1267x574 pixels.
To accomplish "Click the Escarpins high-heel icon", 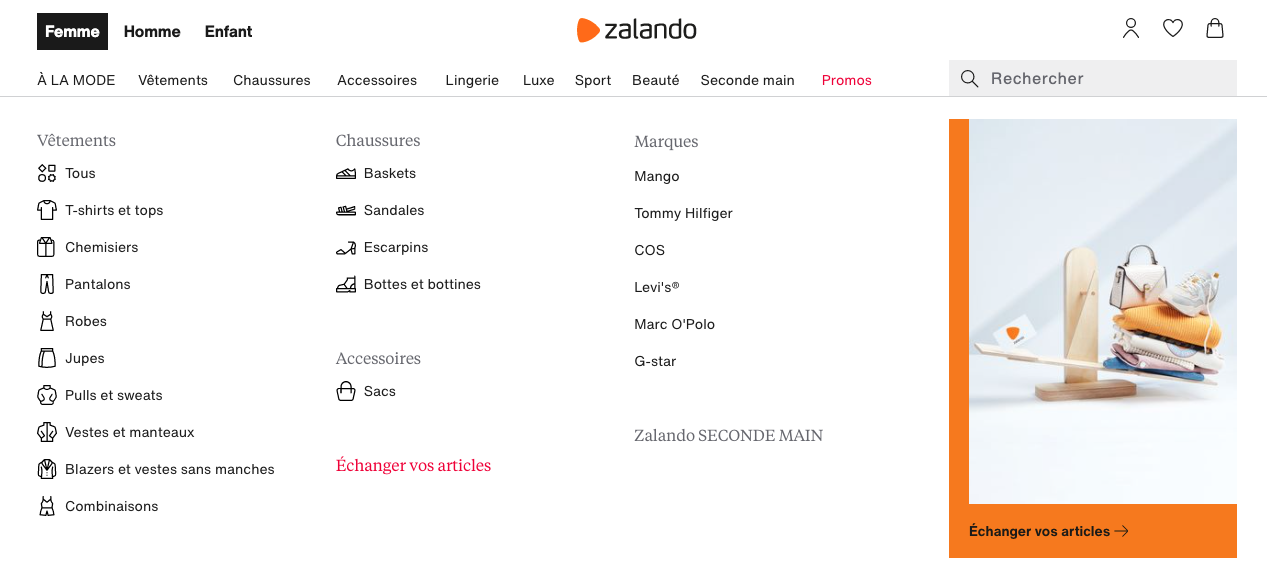I will 346,247.
